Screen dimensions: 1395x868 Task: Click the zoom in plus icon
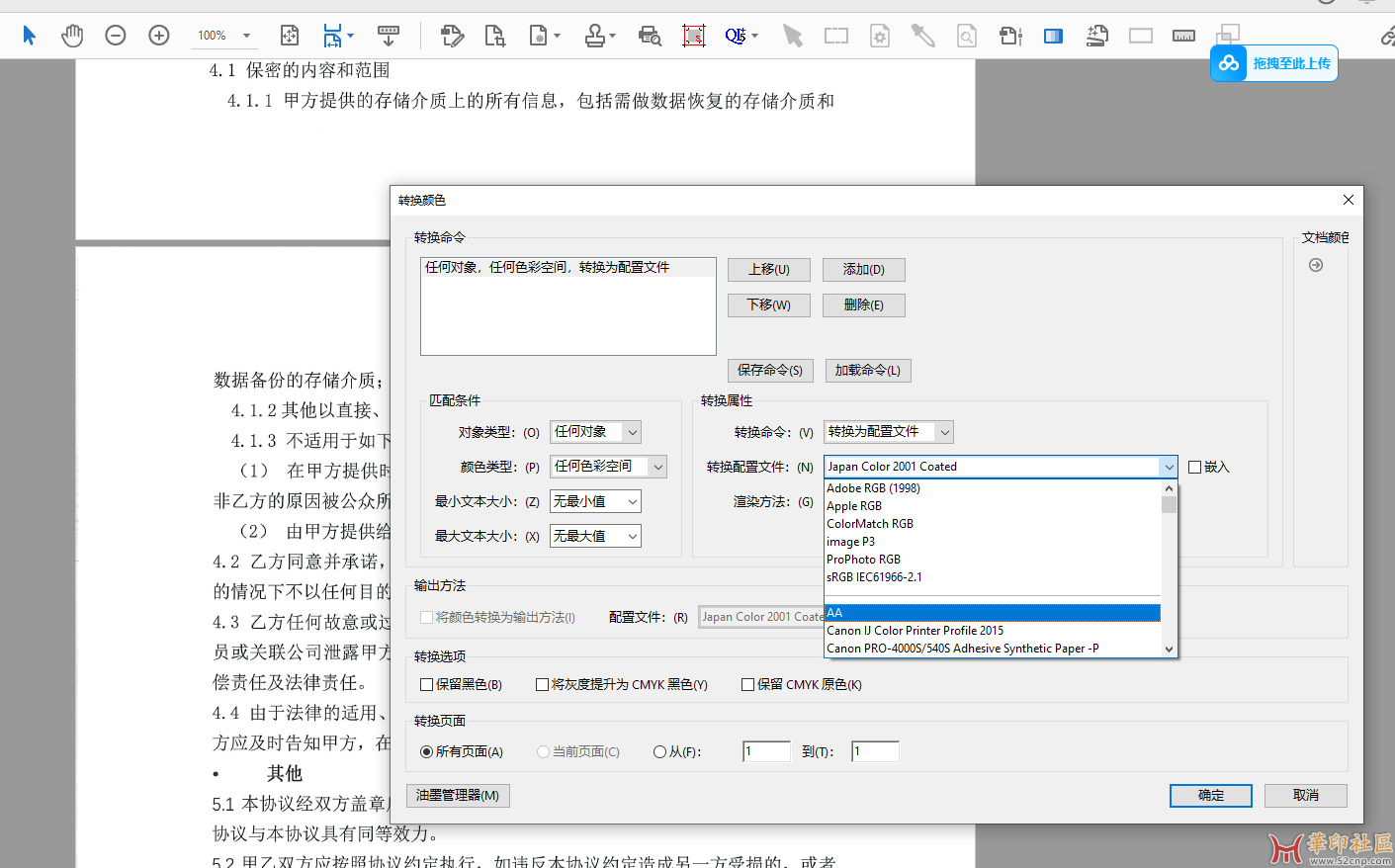[x=159, y=36]
